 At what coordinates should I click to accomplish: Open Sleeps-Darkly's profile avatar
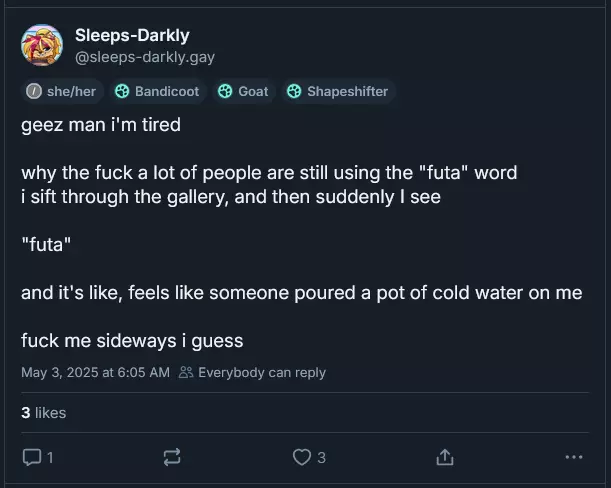(x=42, y=45)
